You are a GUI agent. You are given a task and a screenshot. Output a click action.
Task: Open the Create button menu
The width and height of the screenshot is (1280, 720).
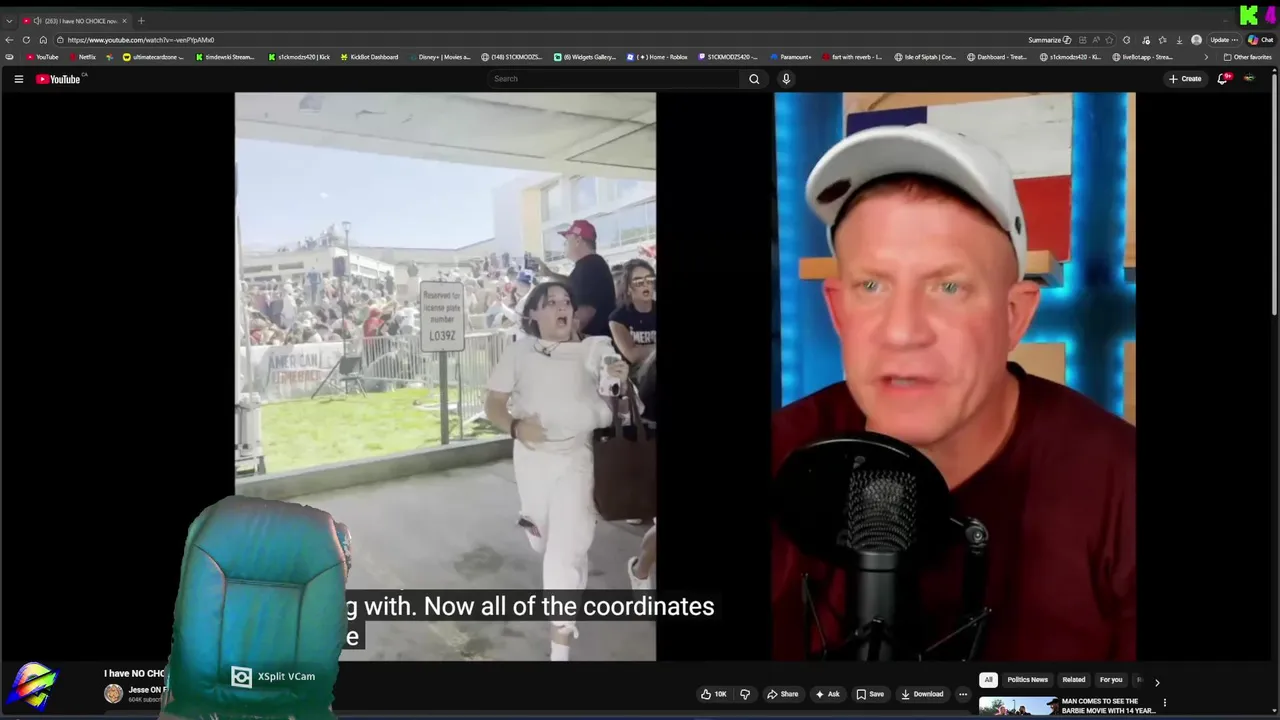1185,79
